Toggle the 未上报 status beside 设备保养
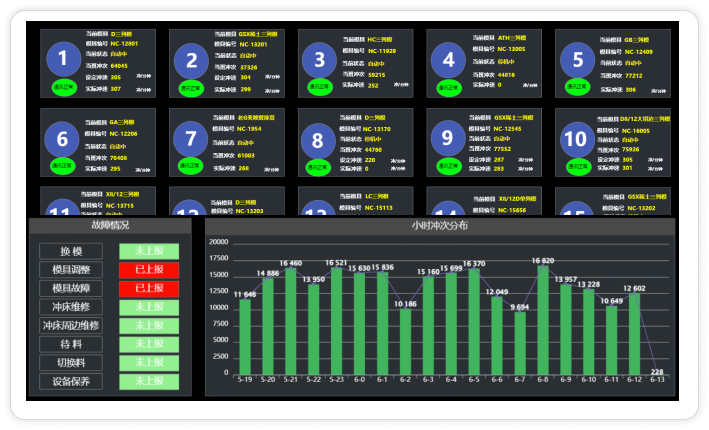 click(148, 381)
